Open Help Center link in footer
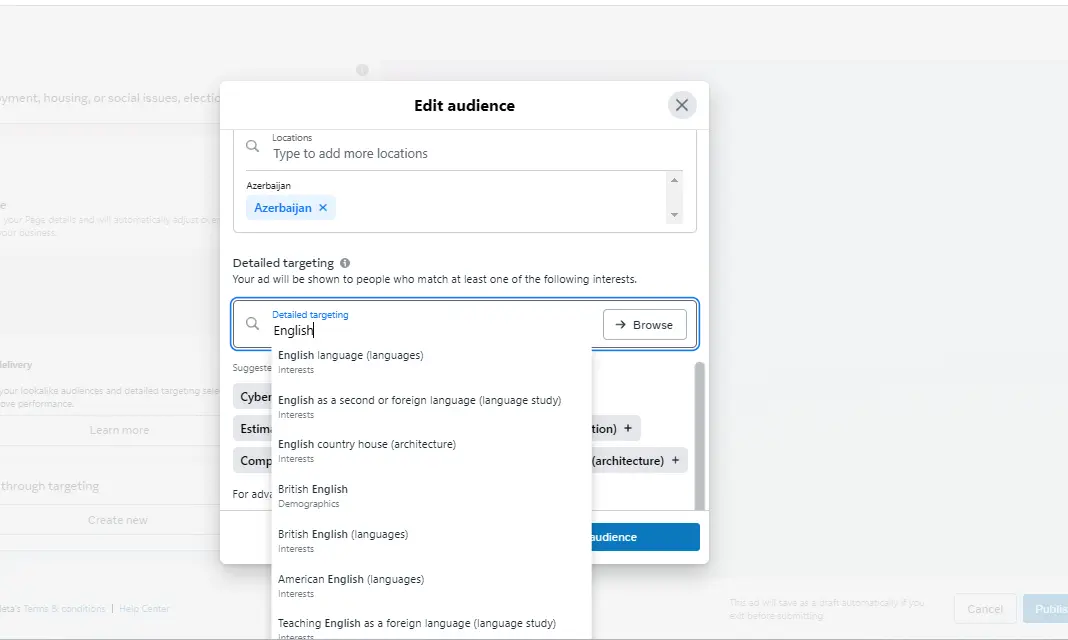Image resolution: width=1068 pixels, height=640 pixels. 144,609
